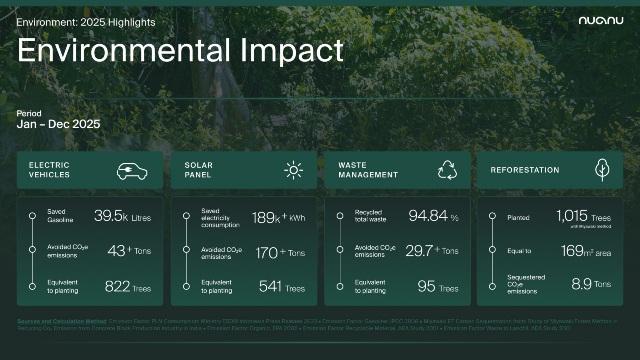Viewport: 640px width, 360px height.
Task: Click the Planted row timeline bullet
Action: [492, 216]
